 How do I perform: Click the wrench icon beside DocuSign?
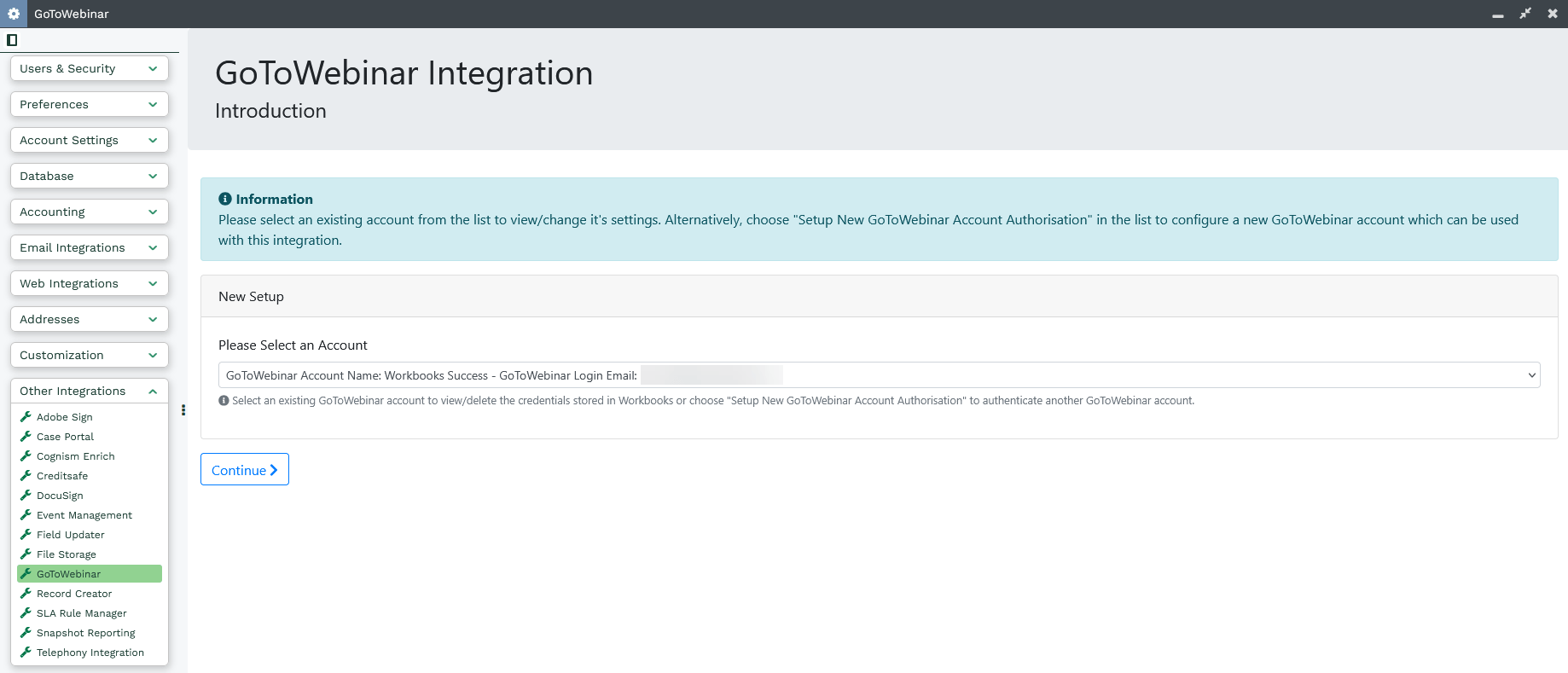point(26,496)
